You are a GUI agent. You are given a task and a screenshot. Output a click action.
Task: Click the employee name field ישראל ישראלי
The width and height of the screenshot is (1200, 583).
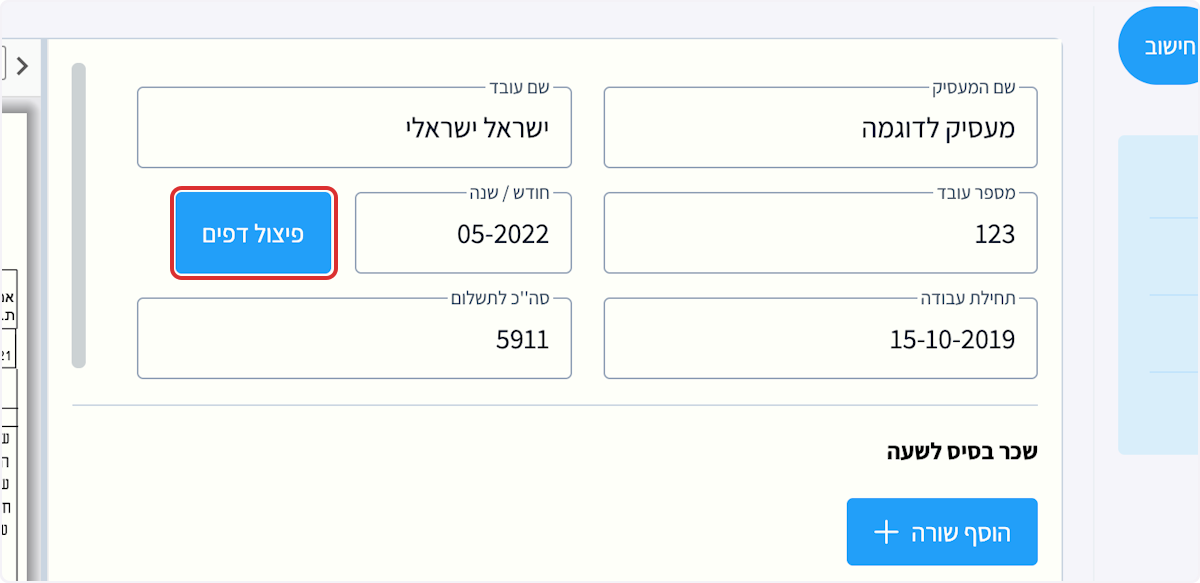click(x=354, y=127)
